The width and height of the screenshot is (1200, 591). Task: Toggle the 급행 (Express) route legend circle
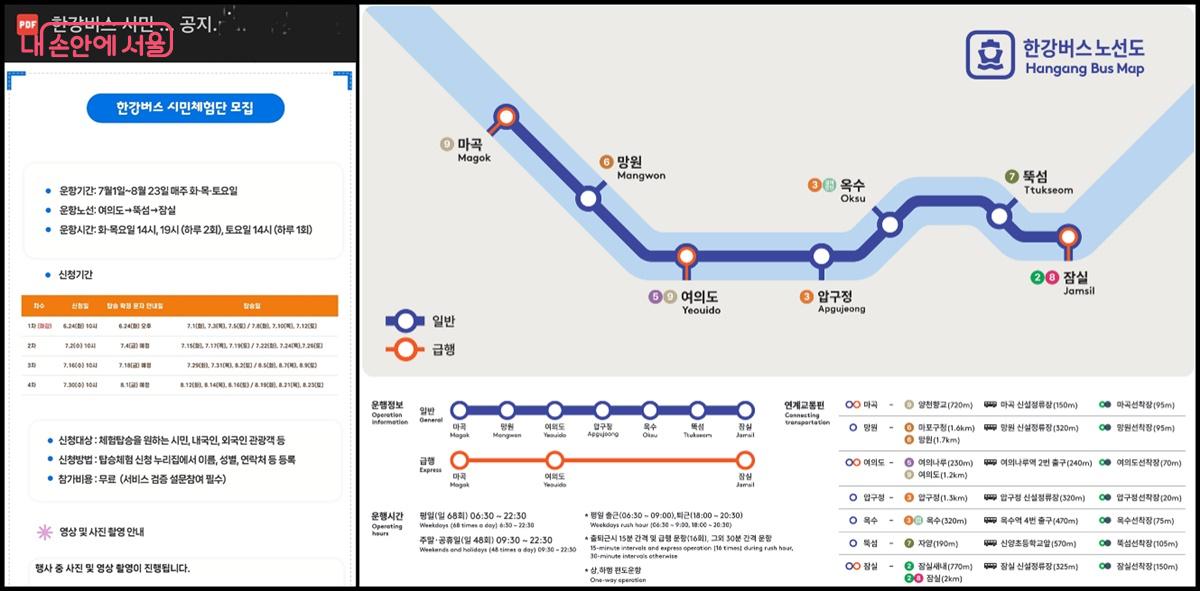click(404, 348)
